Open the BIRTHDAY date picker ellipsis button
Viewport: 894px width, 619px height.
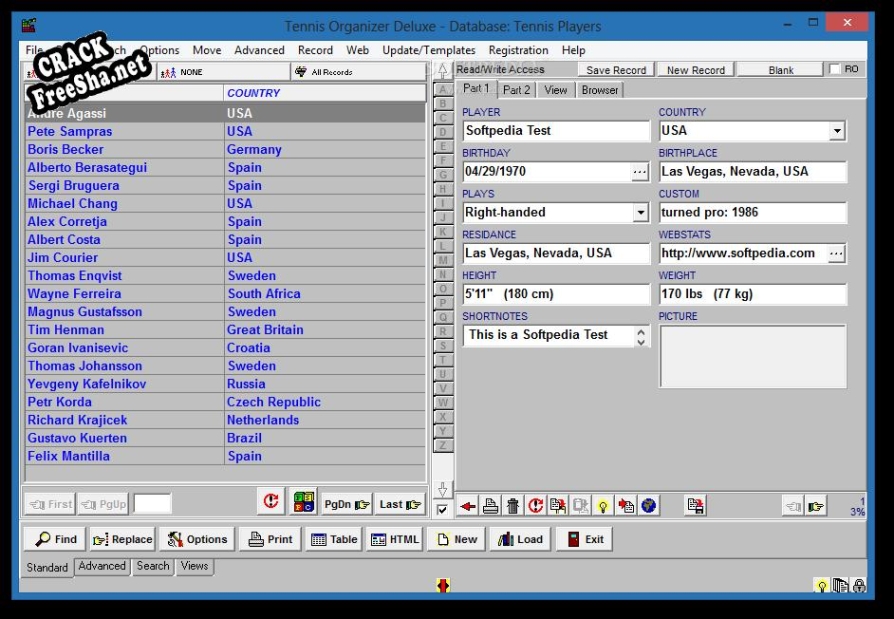640,172
